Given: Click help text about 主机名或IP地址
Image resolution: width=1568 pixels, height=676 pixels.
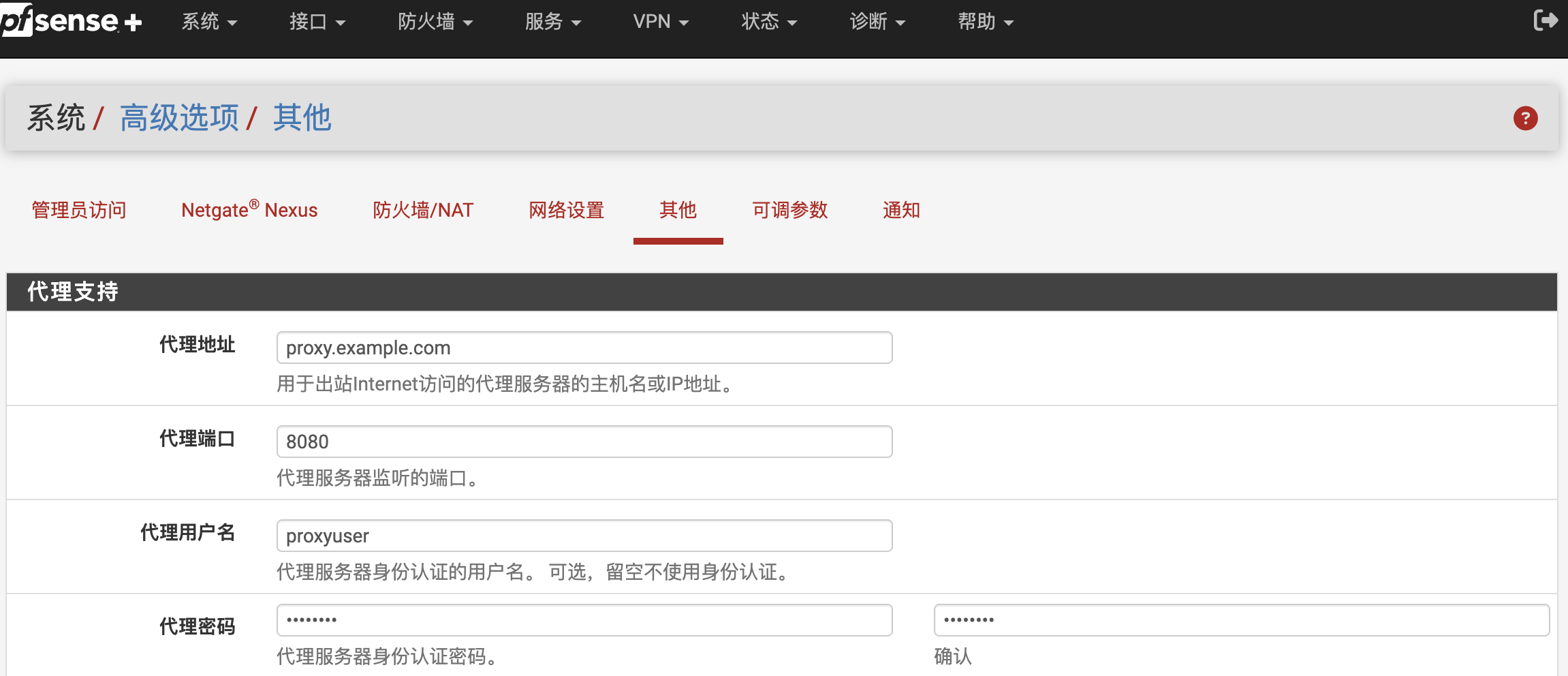Looking at the screenshot, I should point(506,384).
